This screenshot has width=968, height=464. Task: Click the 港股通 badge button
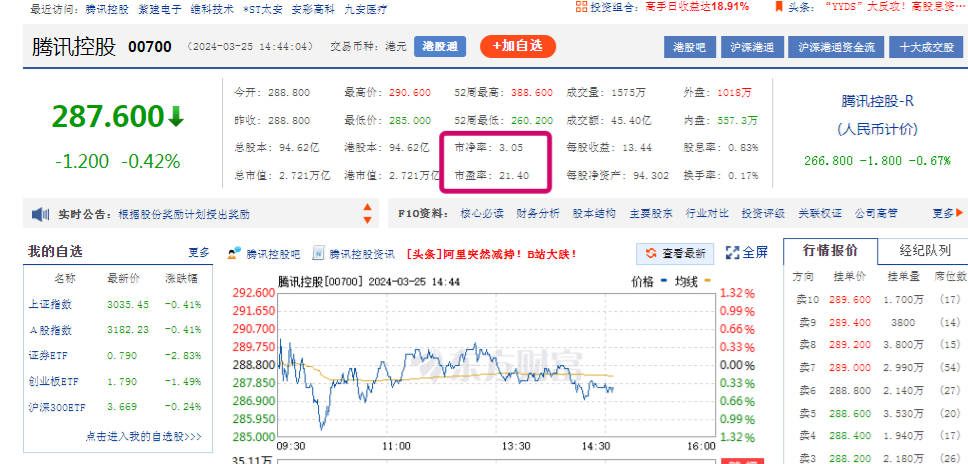click(x=440, y=47)
